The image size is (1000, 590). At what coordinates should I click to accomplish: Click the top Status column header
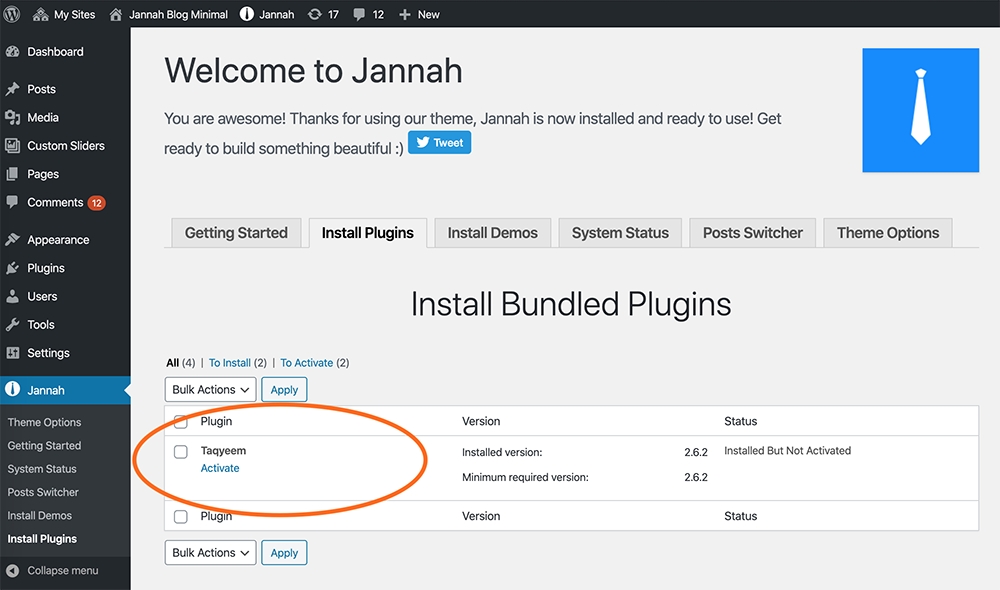pos(740,422)
